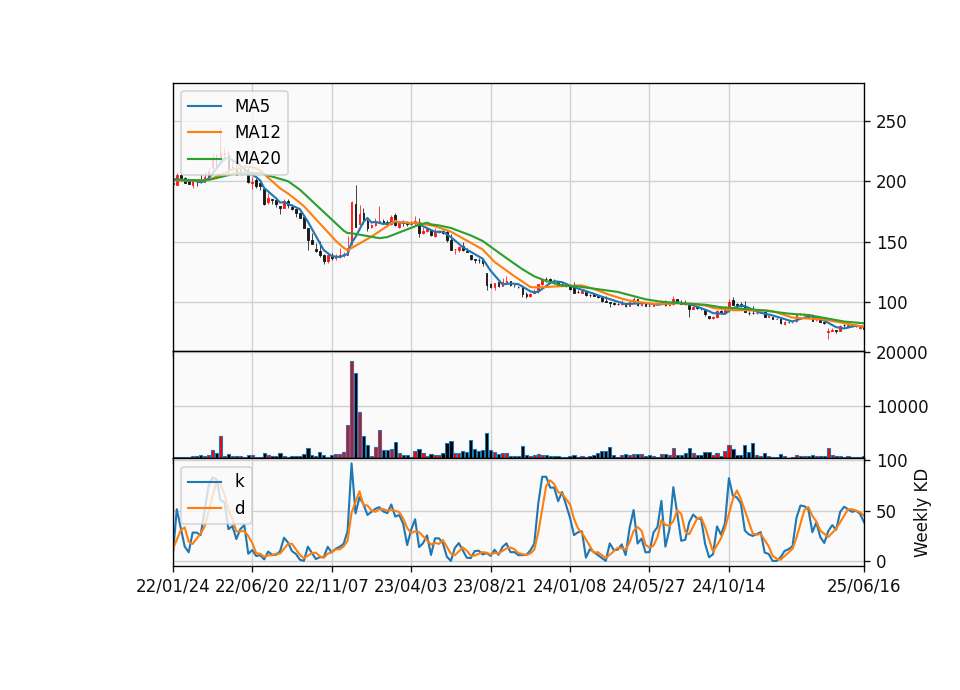Click the 24/05/27 date label
960x690 pixels.
648,587
